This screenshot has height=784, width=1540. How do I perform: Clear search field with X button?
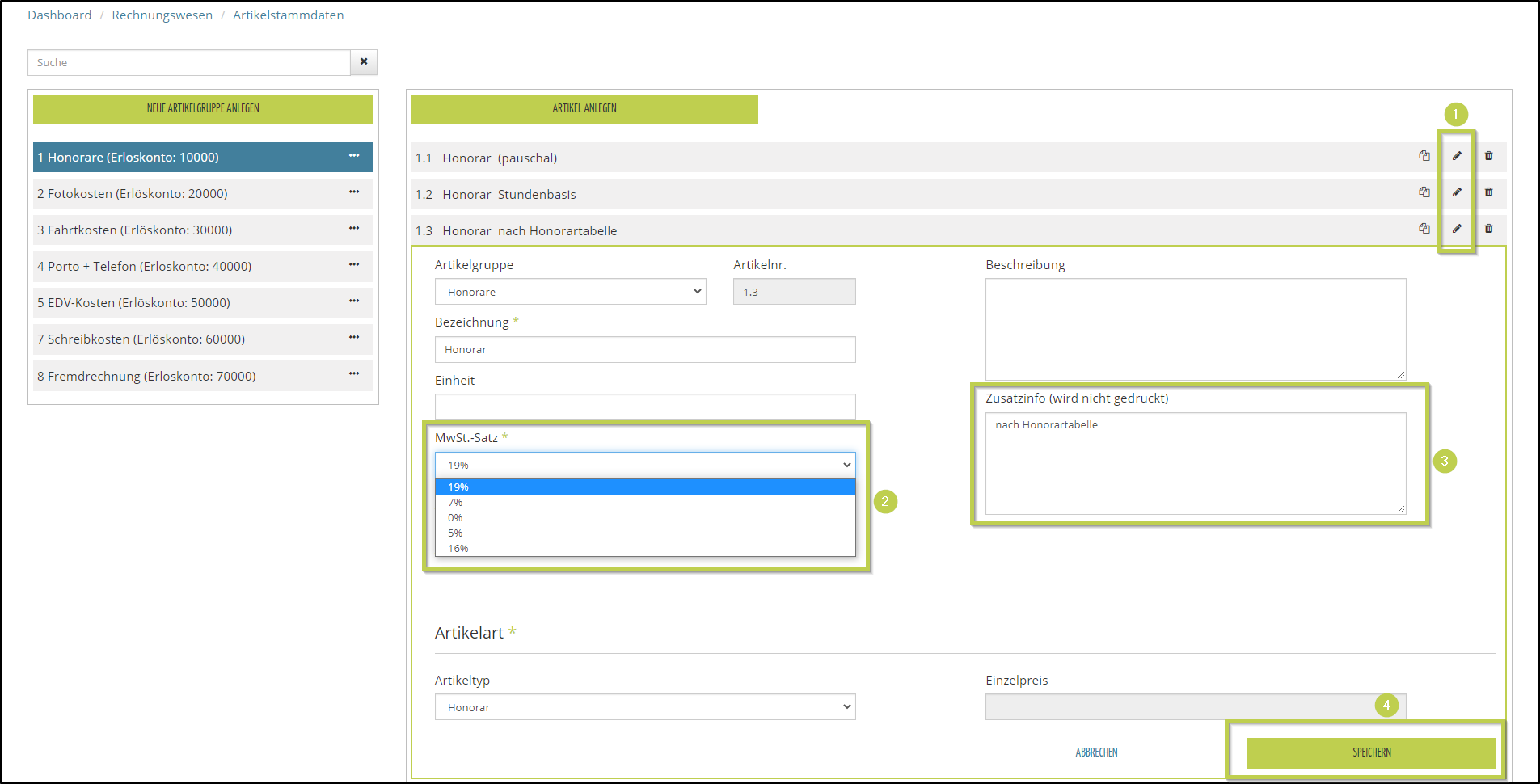point(364,62)
